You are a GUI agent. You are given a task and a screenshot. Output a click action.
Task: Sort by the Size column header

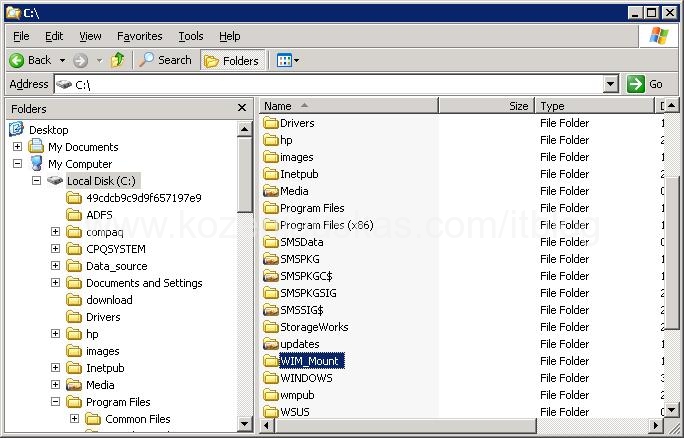tap(487, 106)
